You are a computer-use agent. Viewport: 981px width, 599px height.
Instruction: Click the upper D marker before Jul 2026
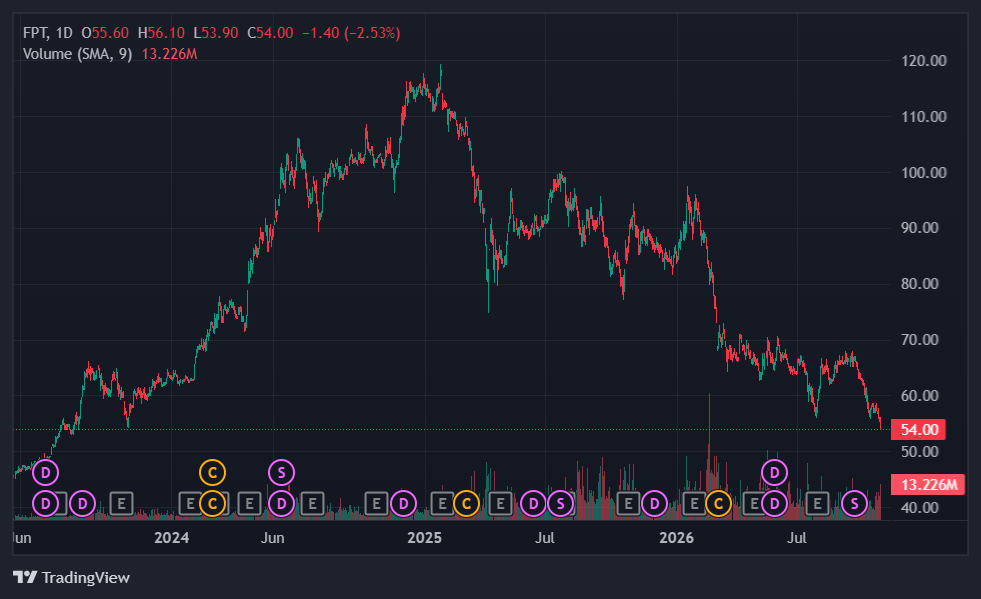774,473
